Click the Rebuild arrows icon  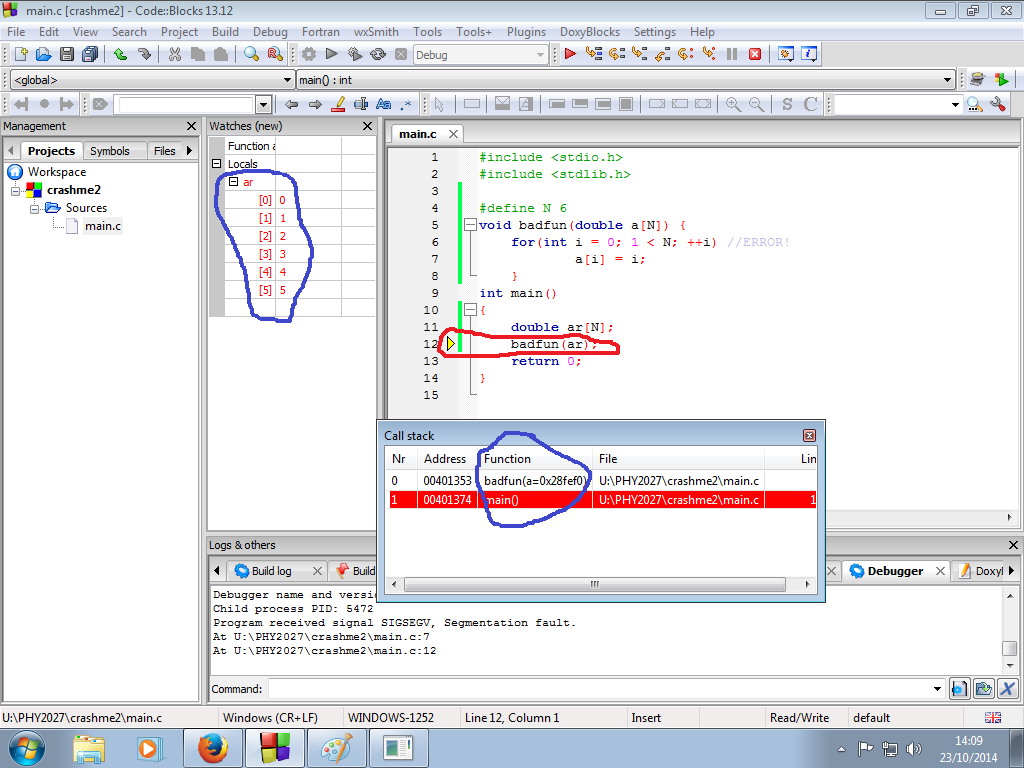(x=377, y=54)
